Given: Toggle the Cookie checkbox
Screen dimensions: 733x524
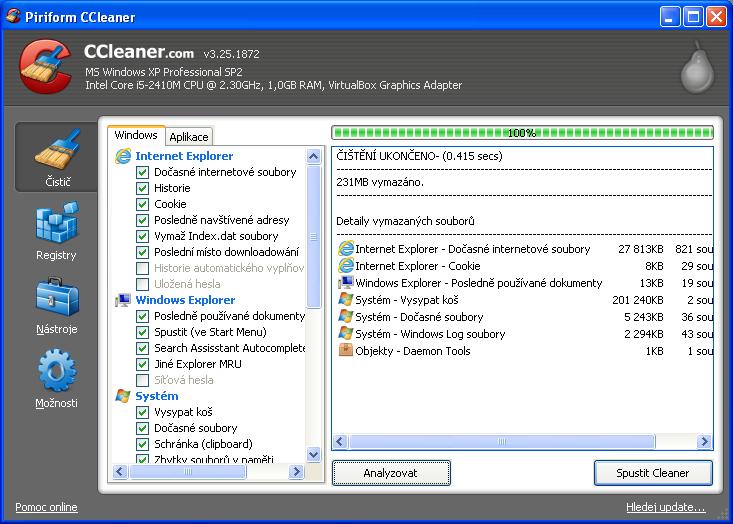Looking at the screenshot, I should 143,204.
